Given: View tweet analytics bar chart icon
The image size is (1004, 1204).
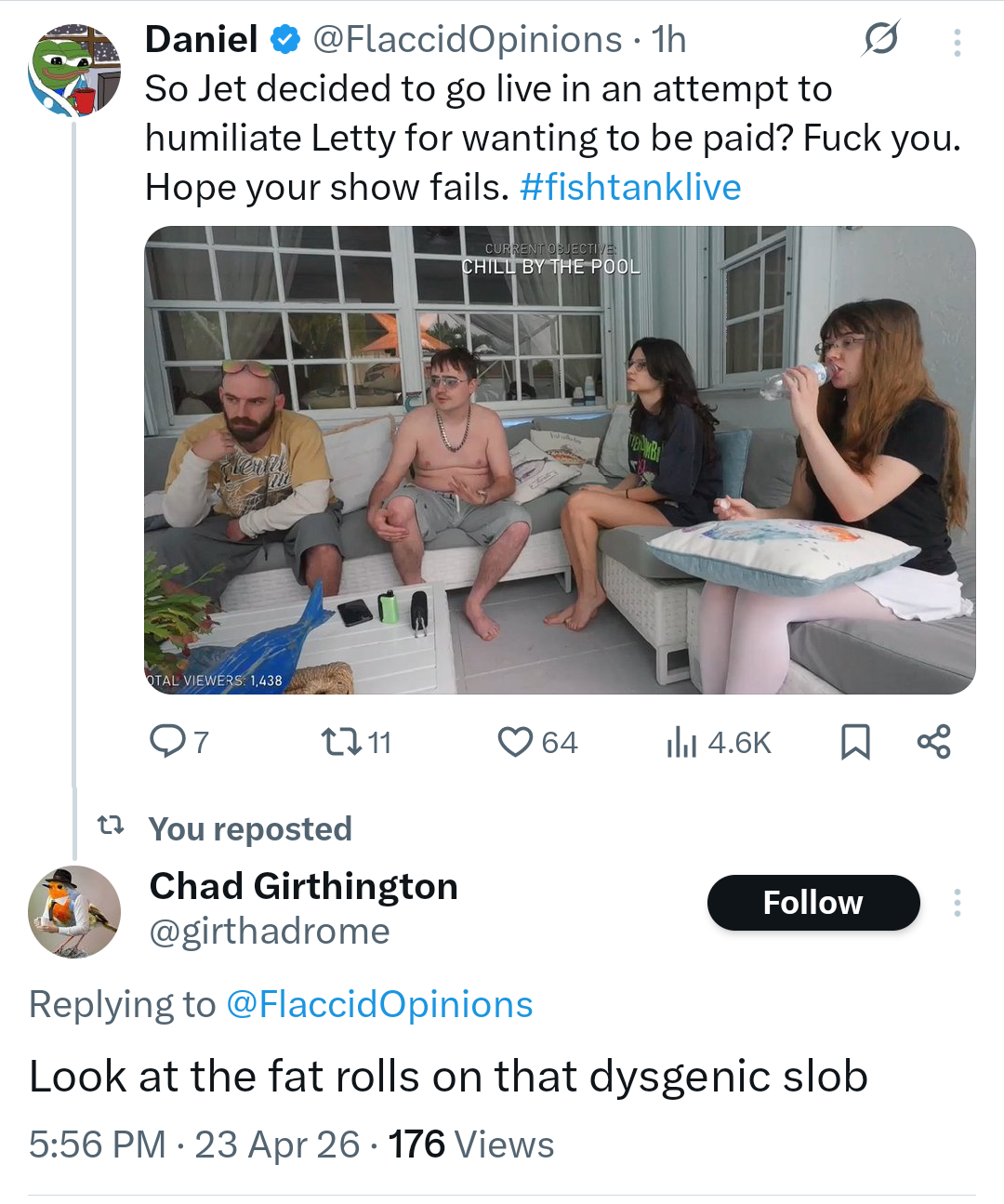Looking at the screenshot, I should 681,742.
